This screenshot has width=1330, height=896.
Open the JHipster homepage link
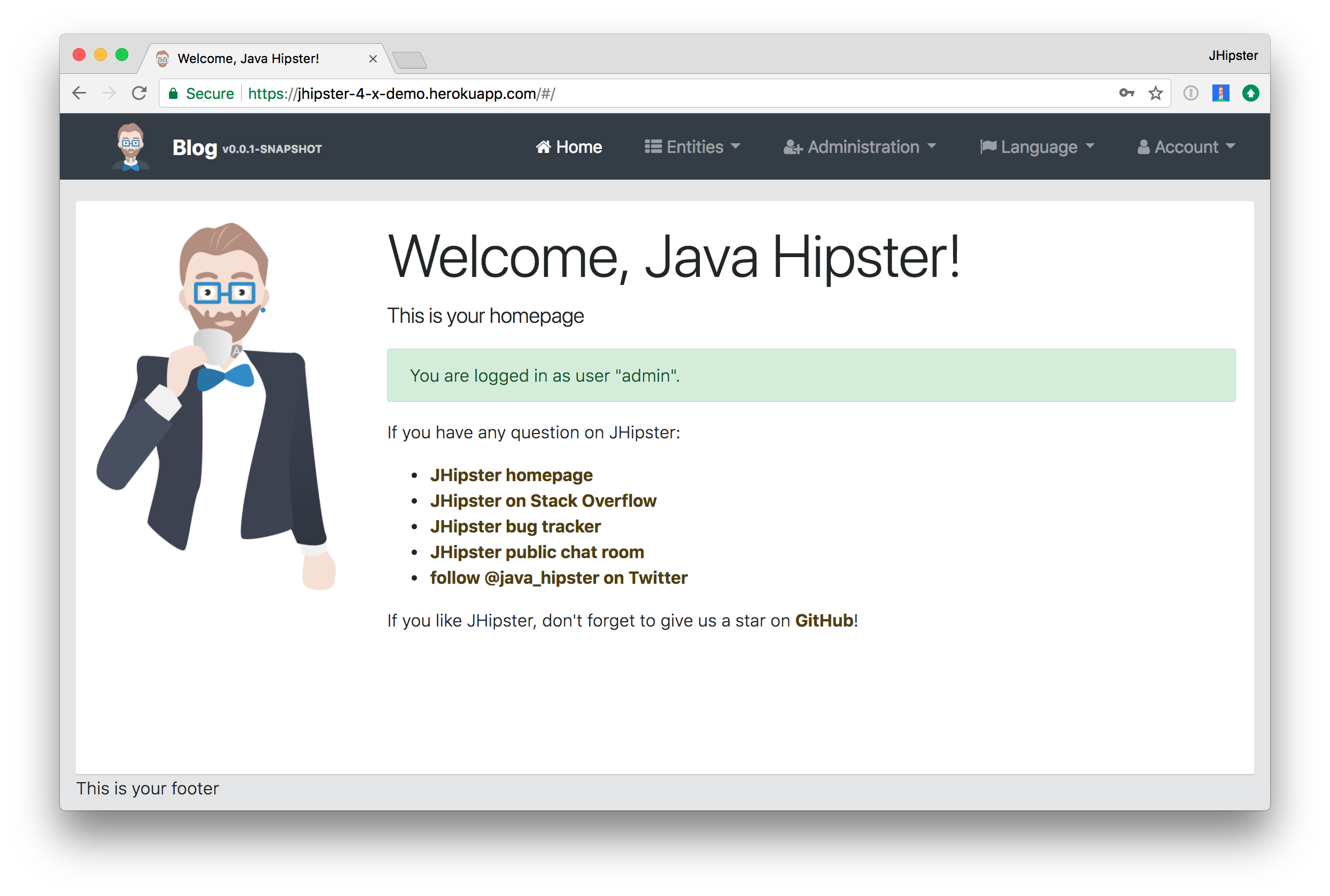tap(512, 475)
